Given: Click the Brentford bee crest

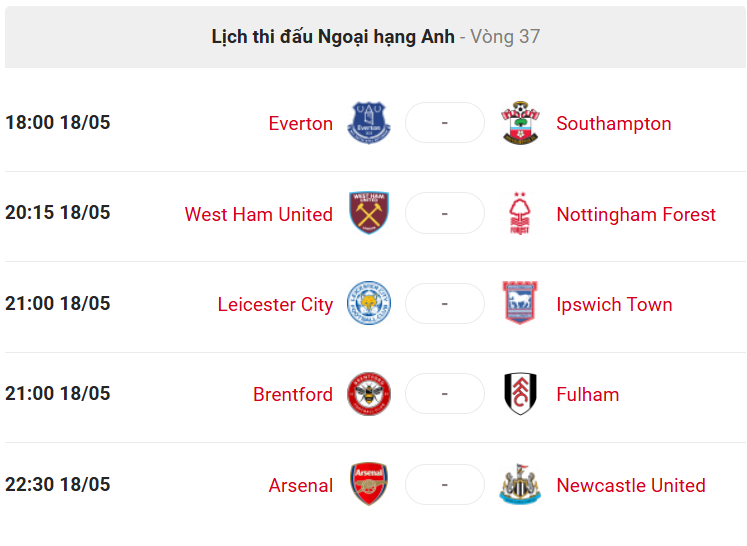Looking at the screenshot, I should [x=369, y=394].
